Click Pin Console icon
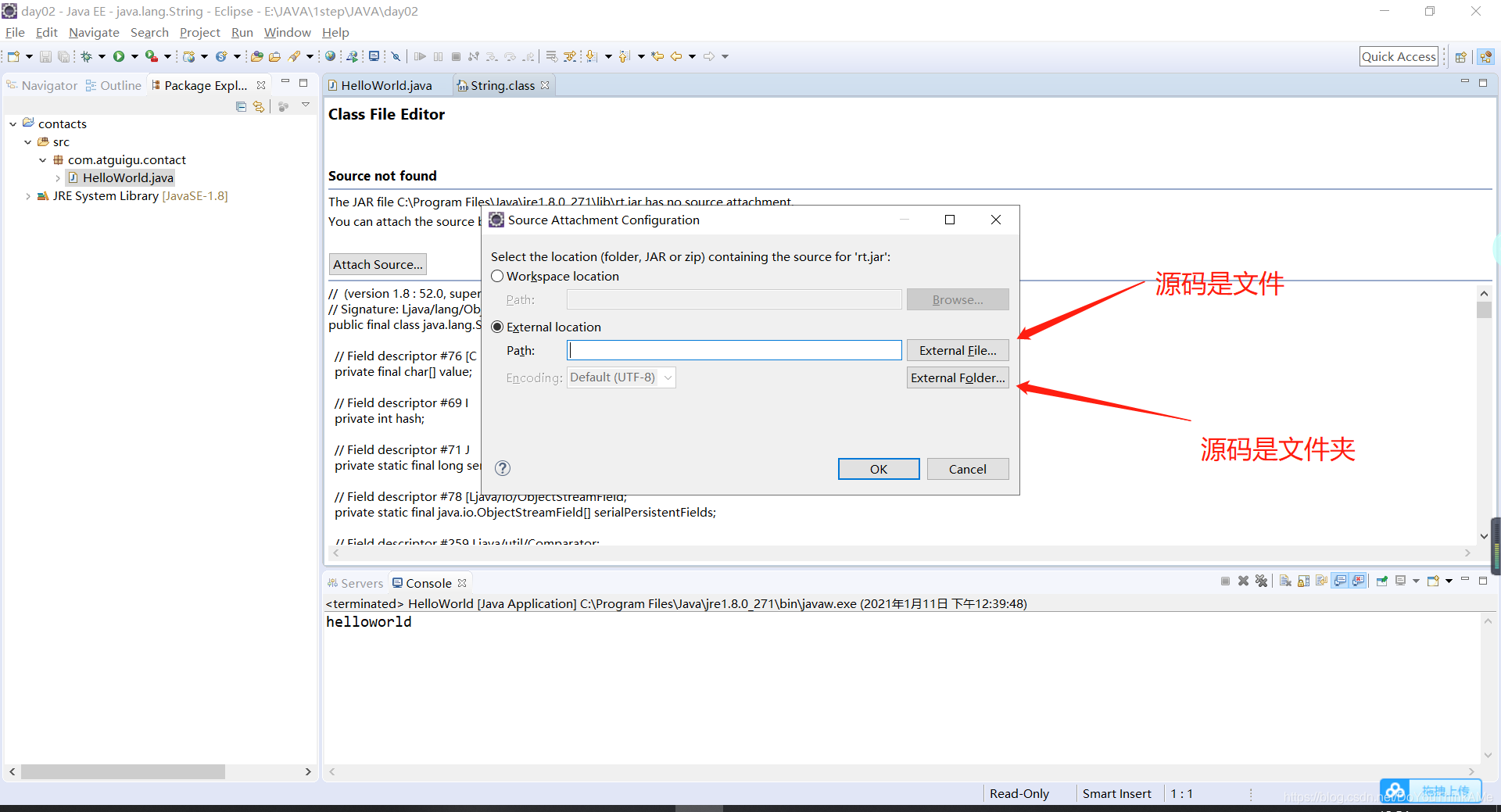 tap(1382, 581)
